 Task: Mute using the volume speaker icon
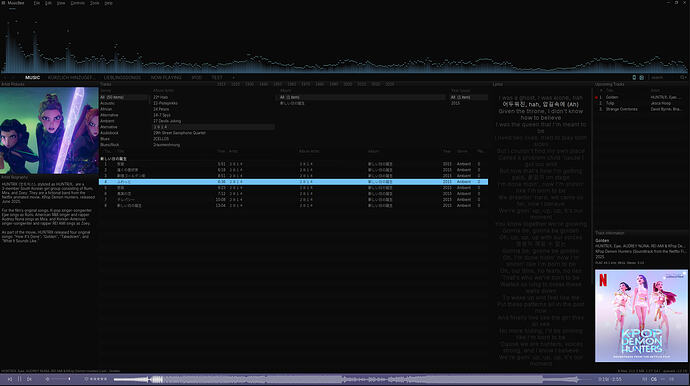(x=47, y=379)
